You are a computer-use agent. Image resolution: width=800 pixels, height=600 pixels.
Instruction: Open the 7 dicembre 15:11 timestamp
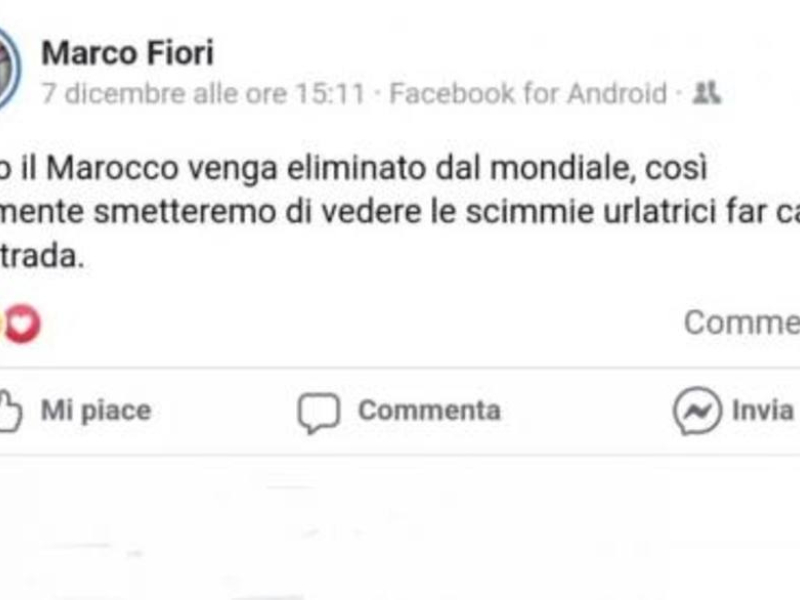tap(203, 93)
